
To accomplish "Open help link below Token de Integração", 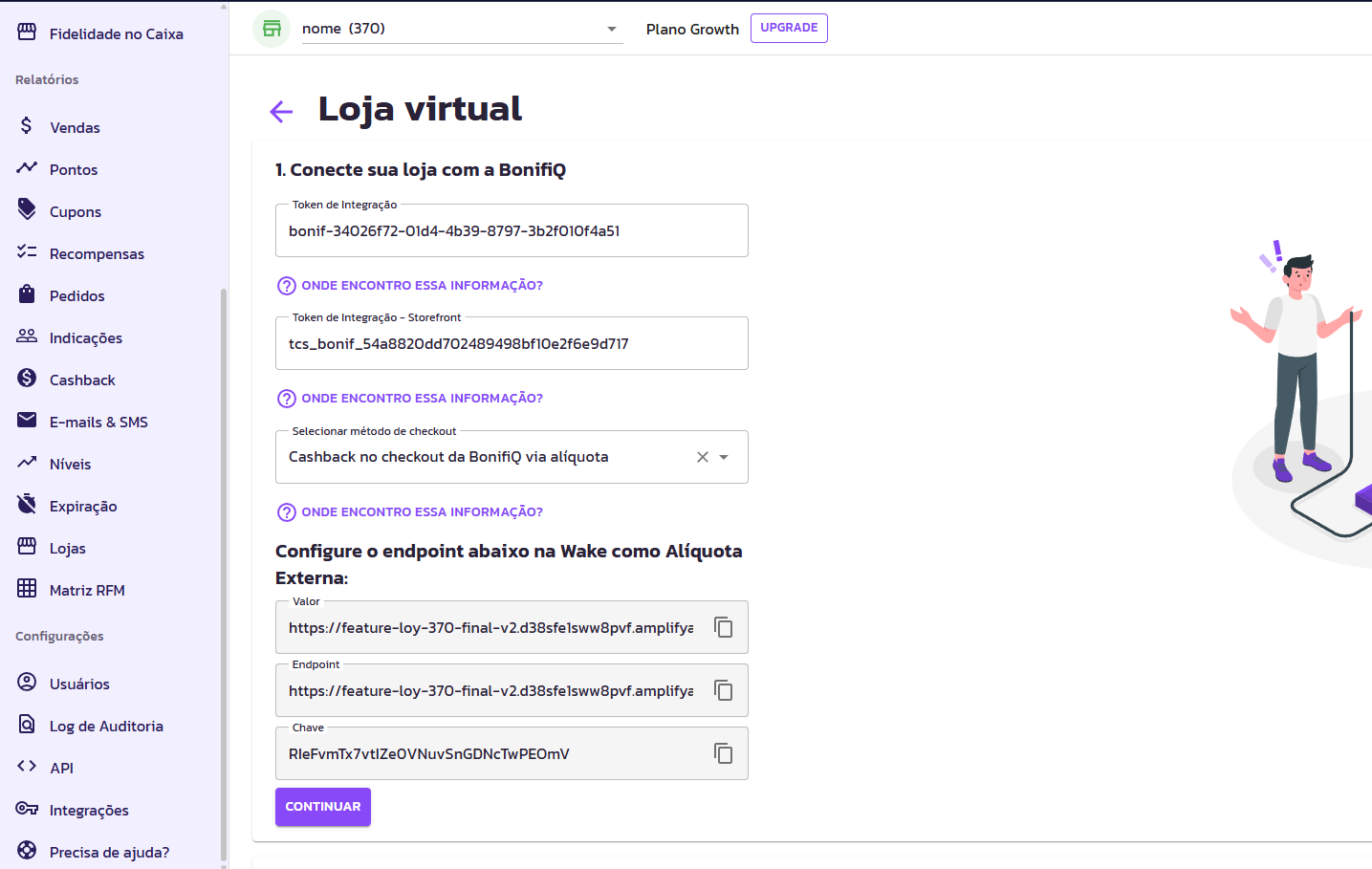I will (410, 285).
